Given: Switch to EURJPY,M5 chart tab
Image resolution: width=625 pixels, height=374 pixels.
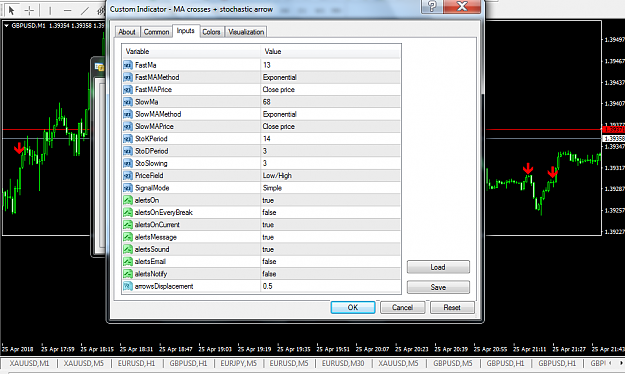Looking at the screenshot, I should click(x=238, y=363).
